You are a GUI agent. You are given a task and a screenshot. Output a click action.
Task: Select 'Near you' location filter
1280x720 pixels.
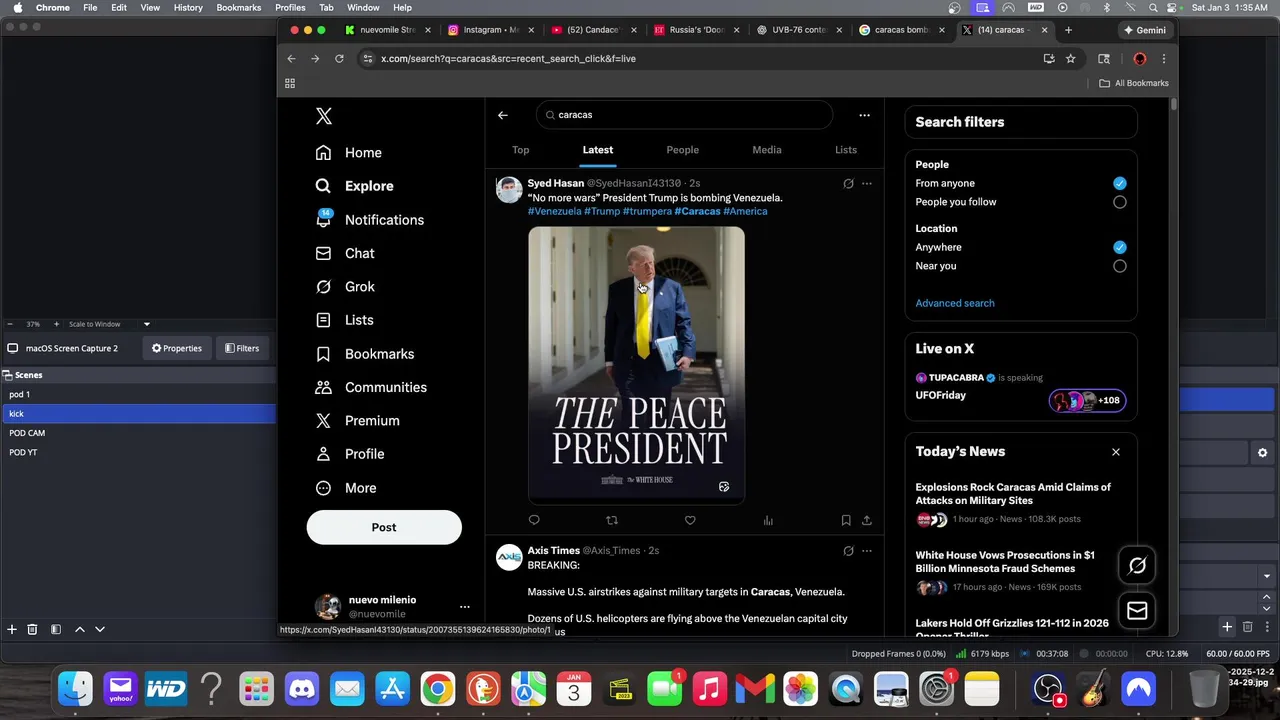click(1120, 266)
